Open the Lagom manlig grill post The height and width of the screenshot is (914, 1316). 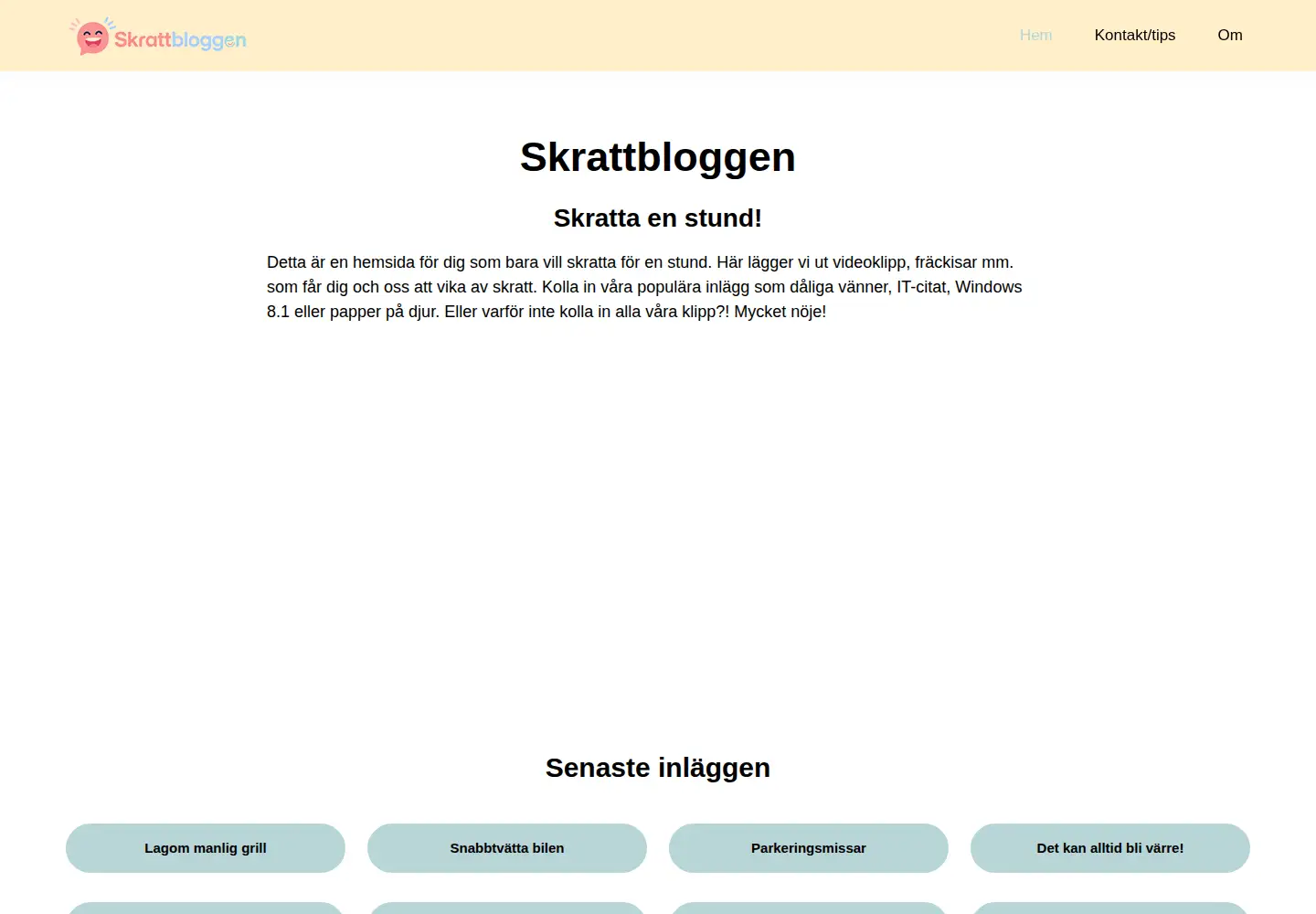click(206, 848)
